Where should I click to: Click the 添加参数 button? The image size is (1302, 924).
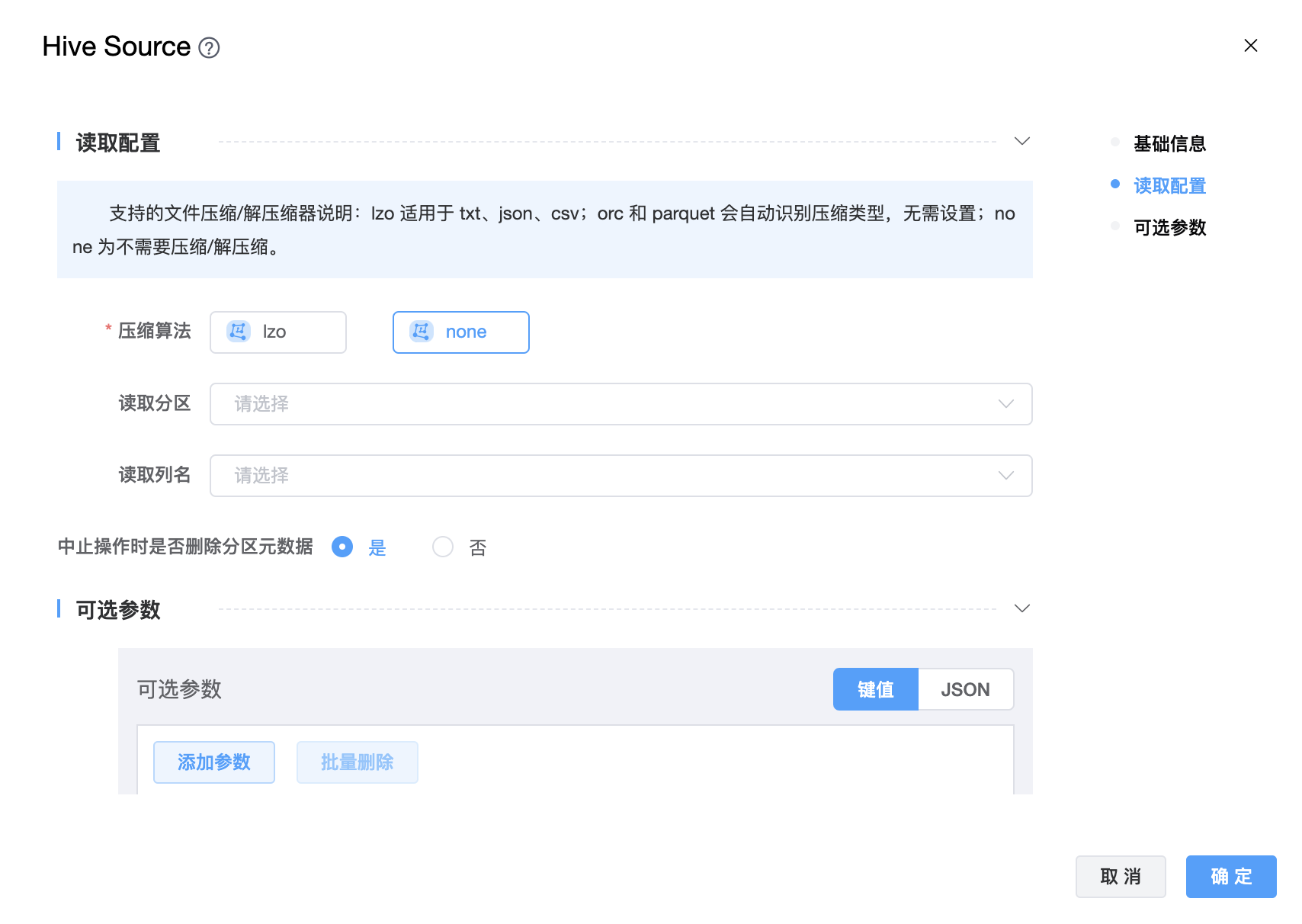[214, 762]
